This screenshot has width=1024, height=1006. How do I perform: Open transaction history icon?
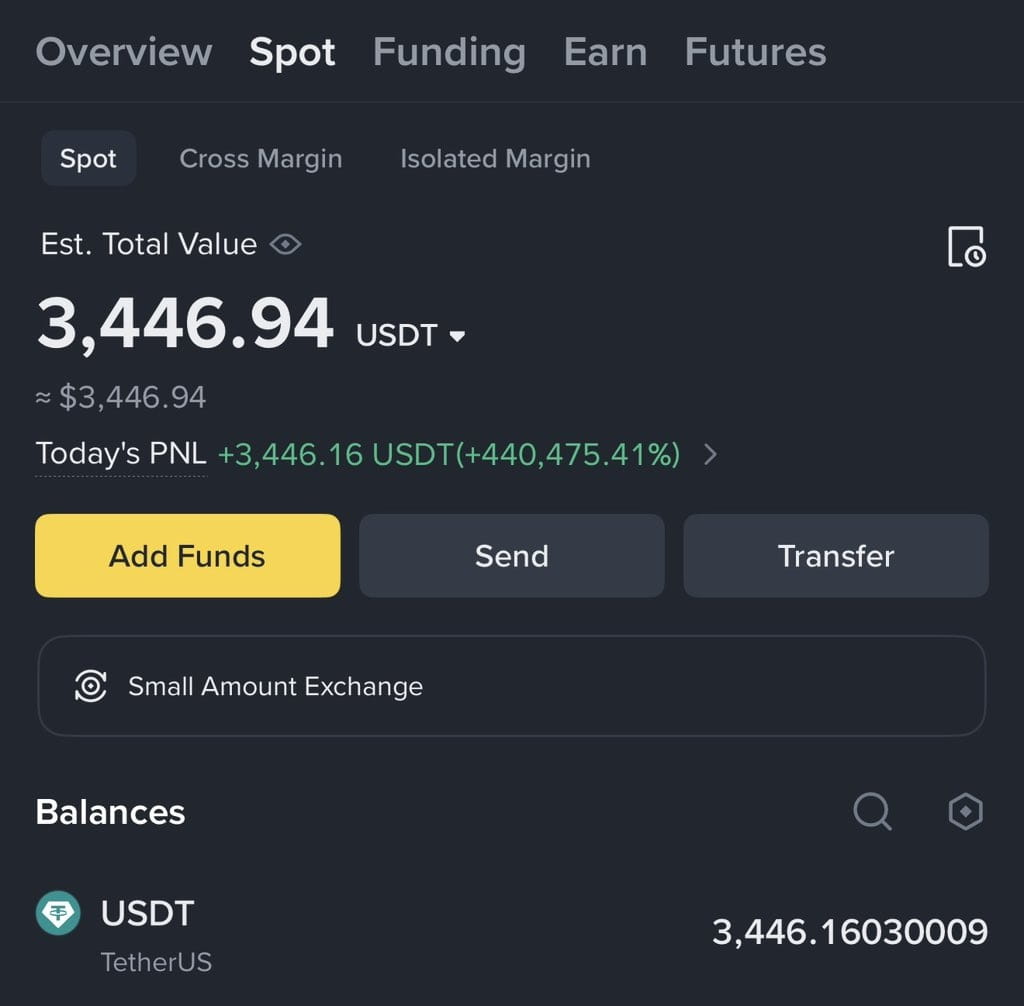pyautogui.click(x=967, y=247)
